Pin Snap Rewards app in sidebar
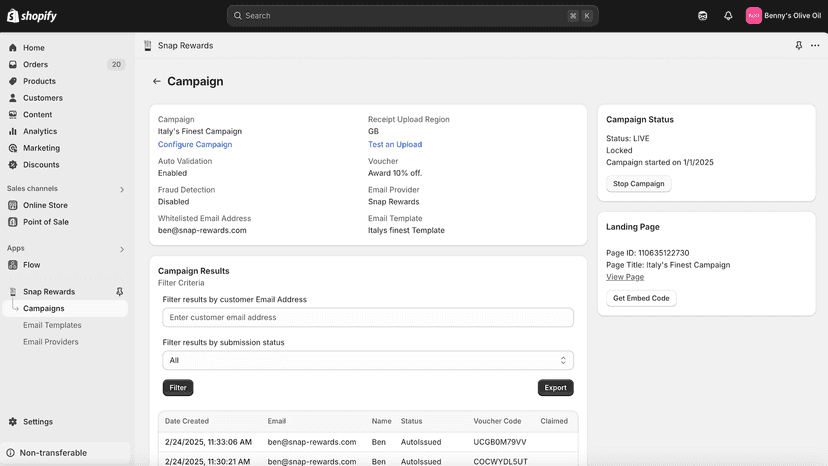This screenshot has width=828, height=466. [x=119, y=292]
